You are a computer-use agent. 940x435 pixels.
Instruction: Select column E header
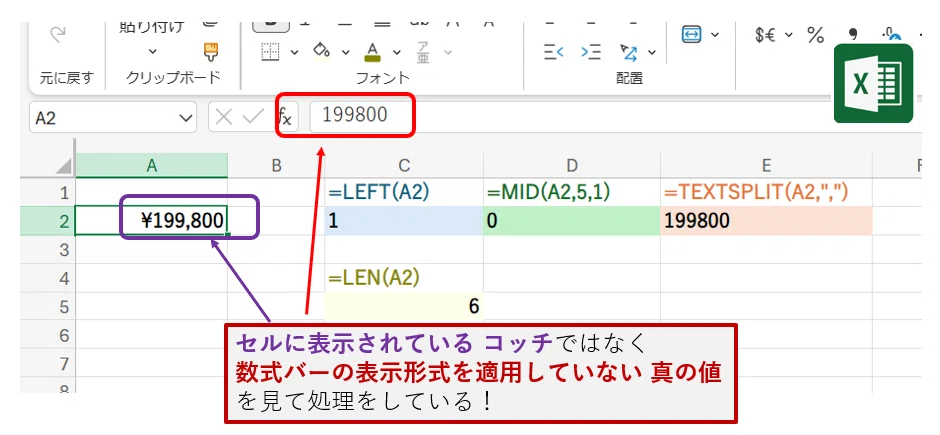[x=766, y=166]
